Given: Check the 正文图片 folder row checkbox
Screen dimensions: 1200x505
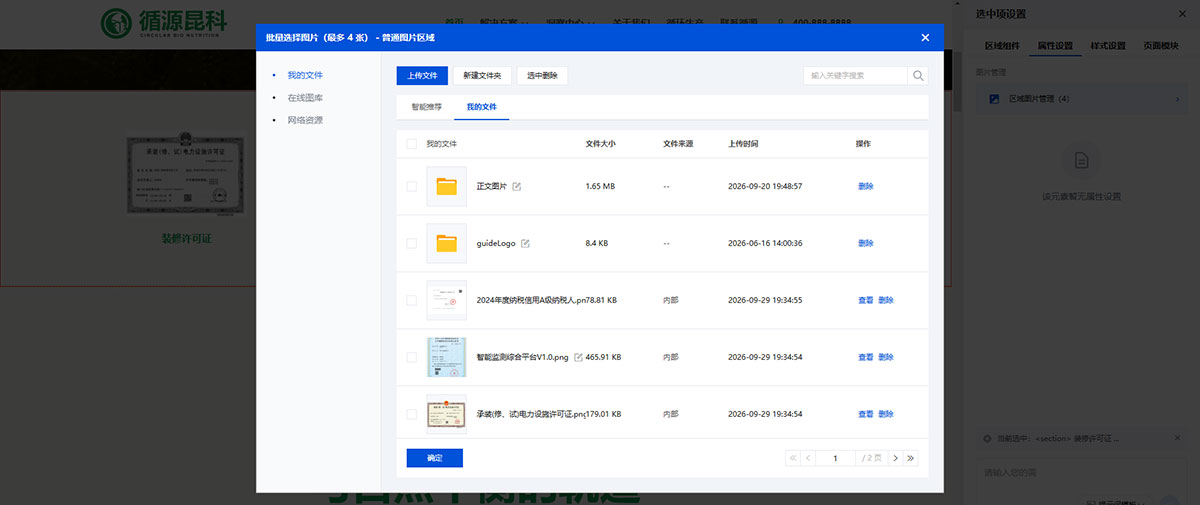Looking at the screenshot, I should (x=412, y=187).
